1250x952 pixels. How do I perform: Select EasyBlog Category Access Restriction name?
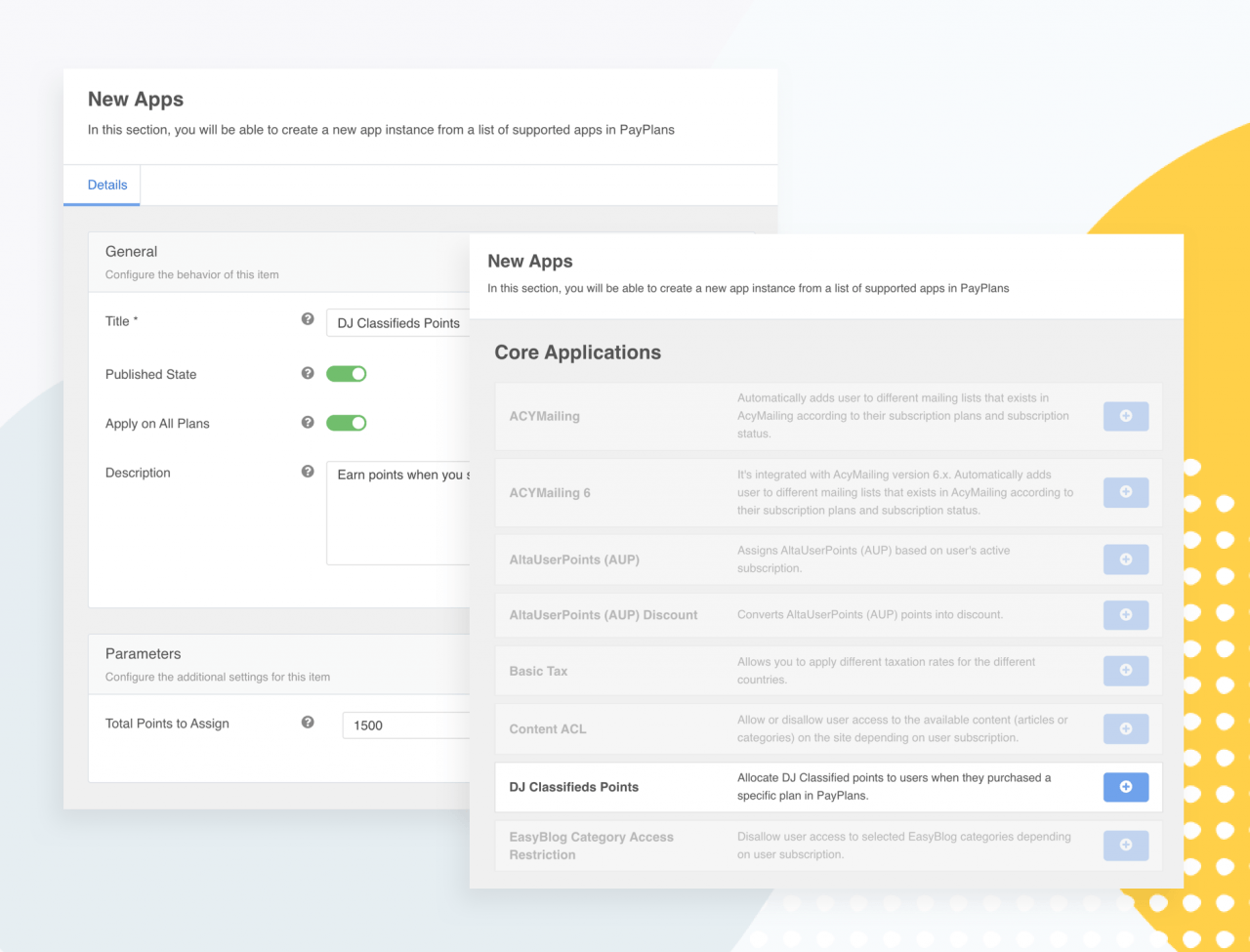pyautogui.click(x=592, y=846)
